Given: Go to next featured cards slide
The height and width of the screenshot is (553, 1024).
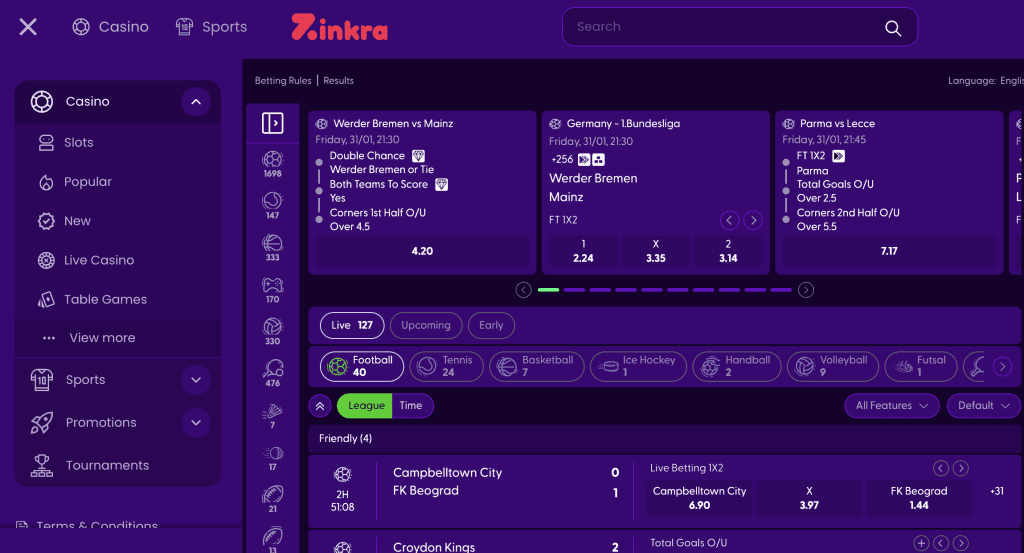Looking at the screenshot, I should pyautogui.click(x=806, y=290).
